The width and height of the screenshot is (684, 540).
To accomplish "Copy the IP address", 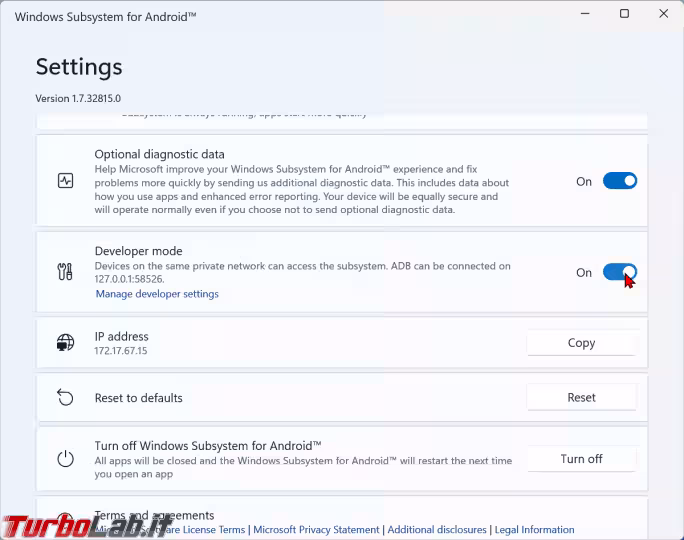I will (x=581, y=343).
